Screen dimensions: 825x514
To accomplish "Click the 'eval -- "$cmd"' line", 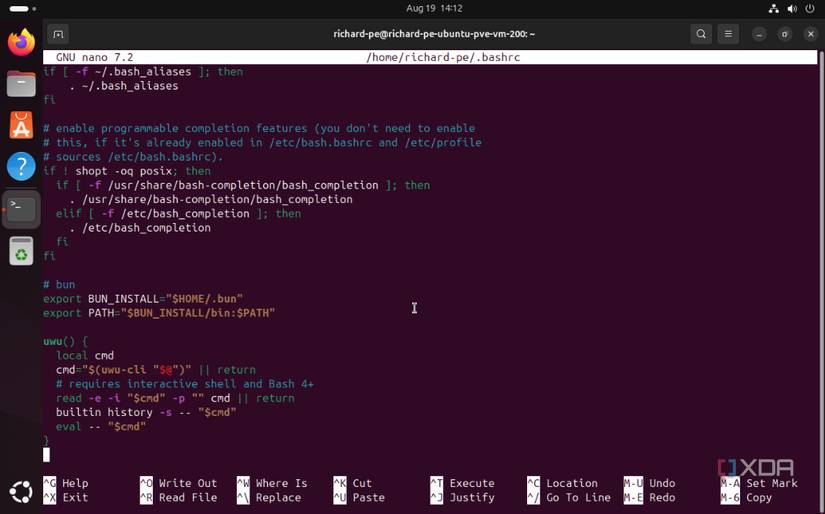I will (x=101, y=427).
